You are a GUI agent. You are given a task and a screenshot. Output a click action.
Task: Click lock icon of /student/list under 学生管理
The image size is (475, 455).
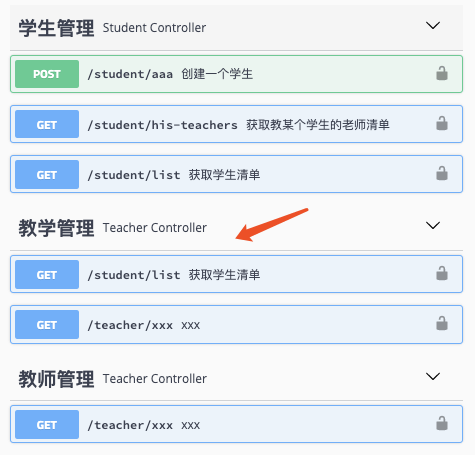click(x=442, y=173)
